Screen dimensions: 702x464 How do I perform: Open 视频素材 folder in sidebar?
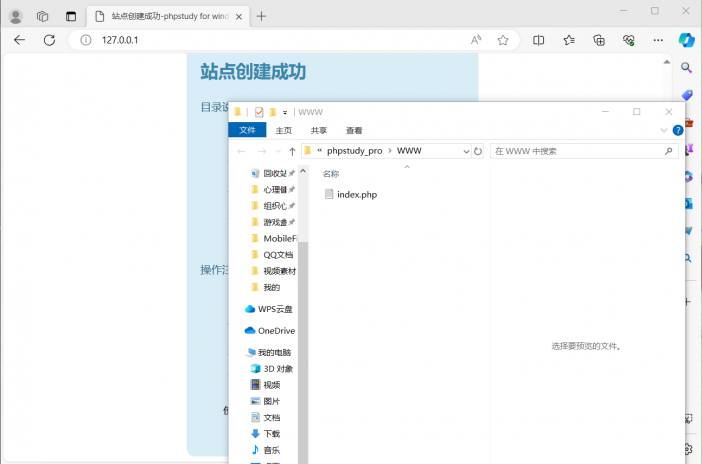tap(273, 271)
